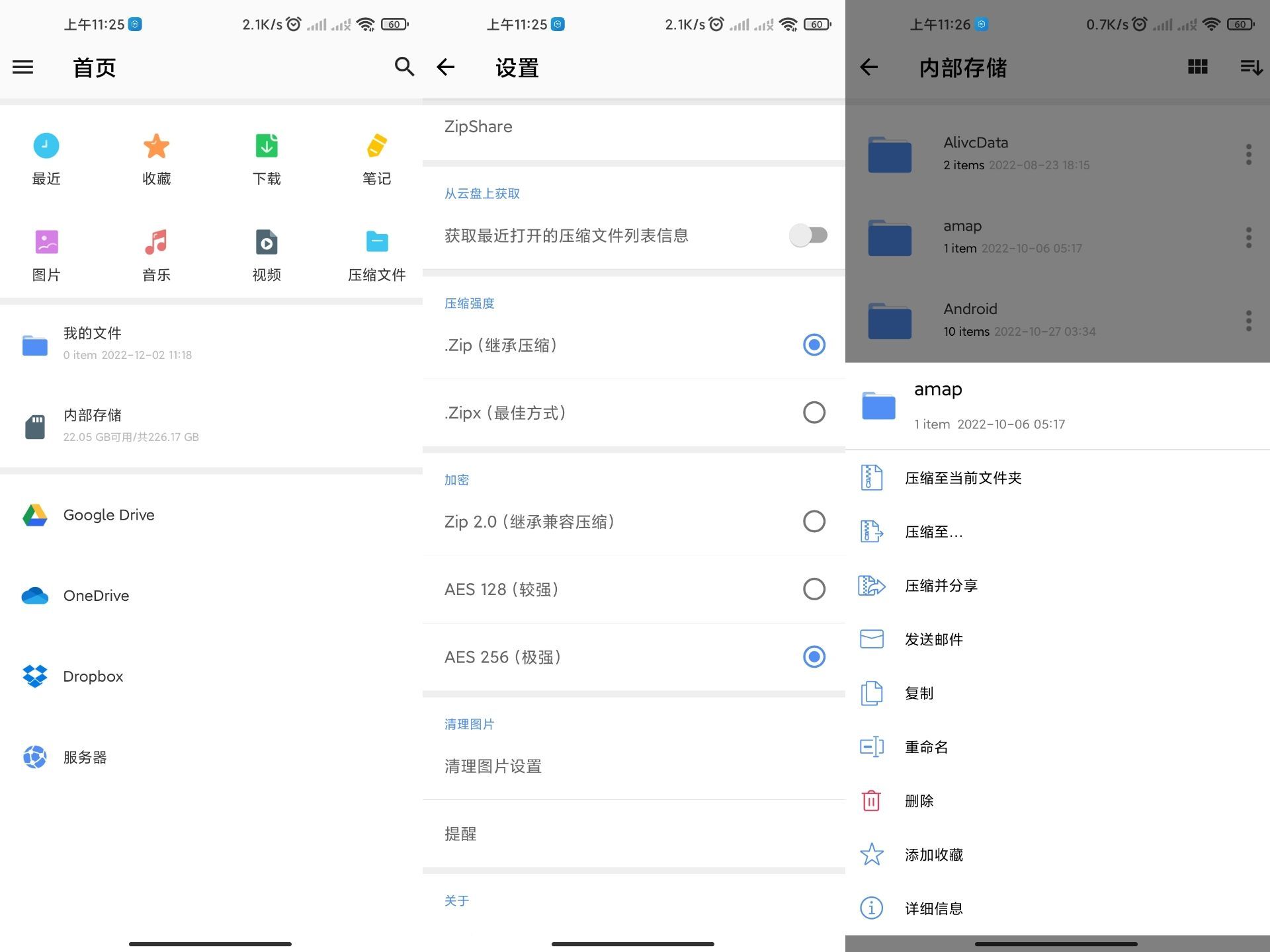
Task: Tap the 压缩强度 section header
Action: [470, 303]
